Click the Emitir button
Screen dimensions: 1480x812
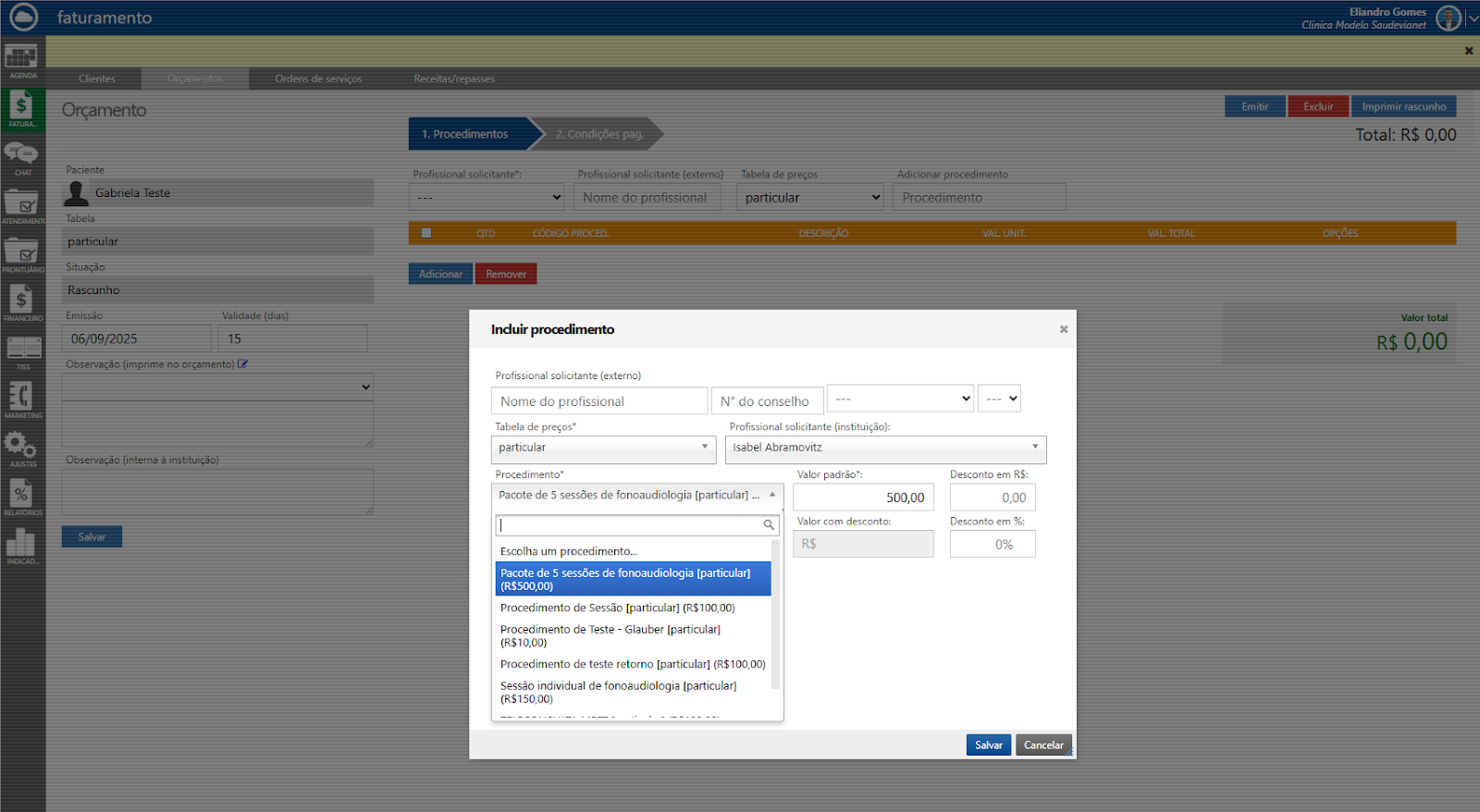[1255, 106]
